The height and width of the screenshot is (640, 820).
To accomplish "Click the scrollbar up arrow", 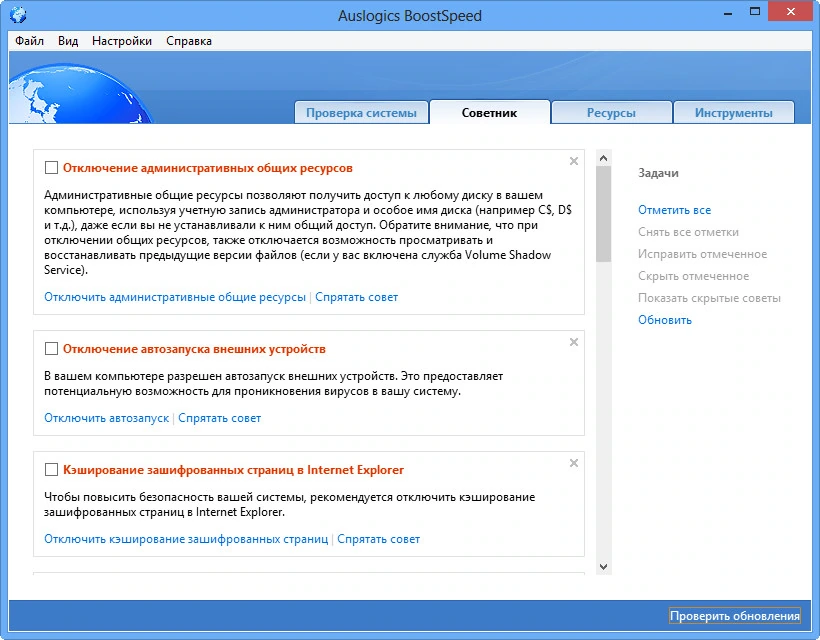I will (603, 158).
